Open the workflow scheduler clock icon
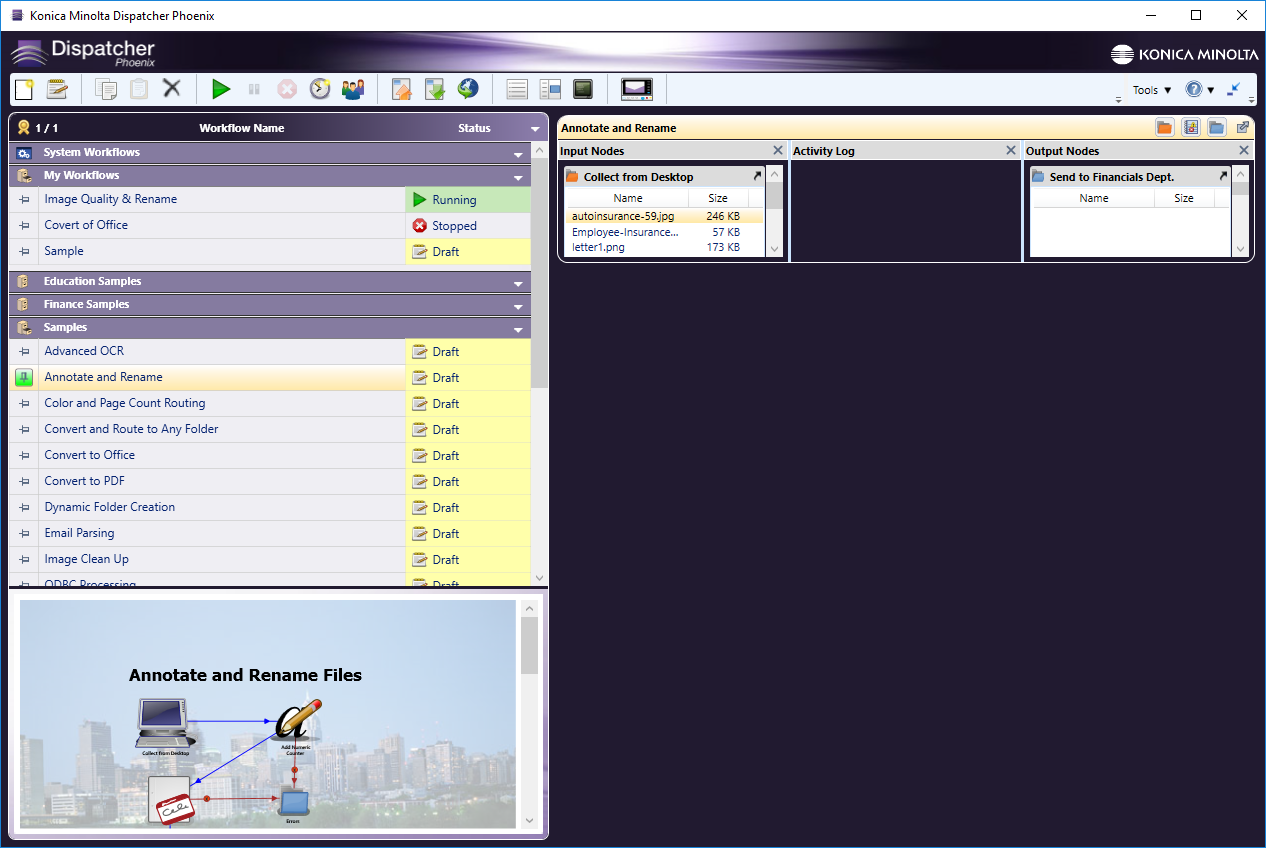 (320, 89)
